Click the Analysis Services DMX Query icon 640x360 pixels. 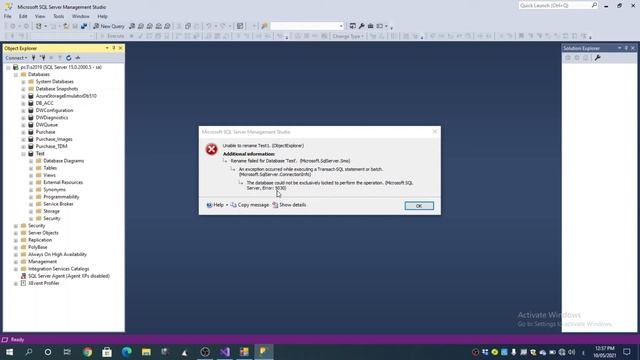click(149, 26)
